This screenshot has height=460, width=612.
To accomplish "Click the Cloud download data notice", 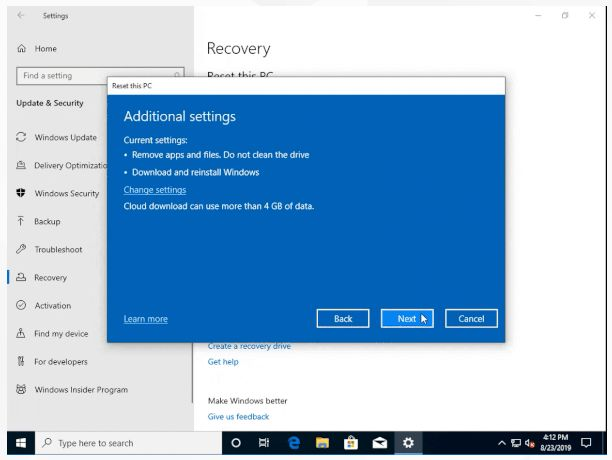I will point(219,206).
